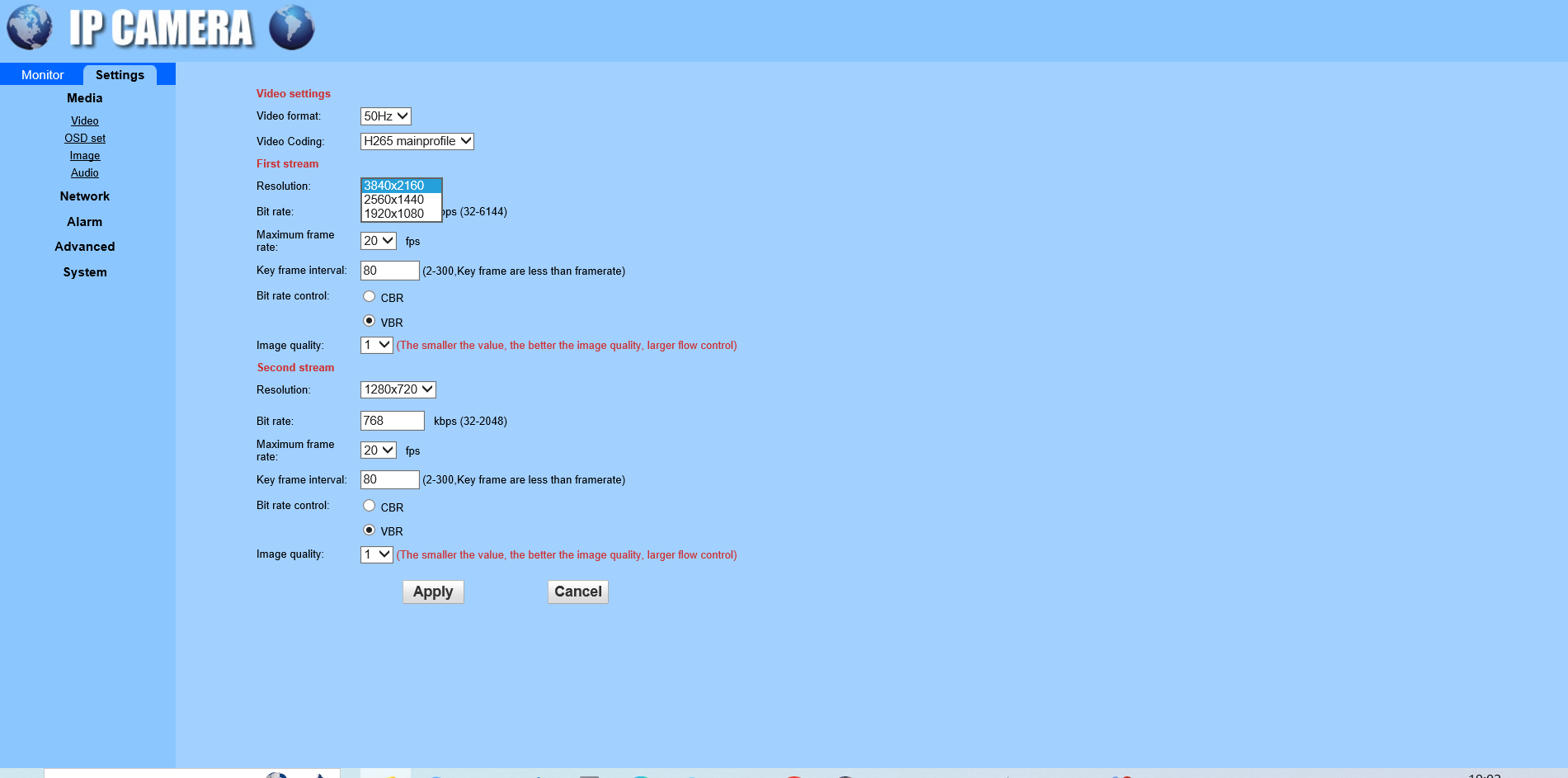Go to the System sidebar section
1568x778 pixels.
pyautogui.click(x=84, y=272)
